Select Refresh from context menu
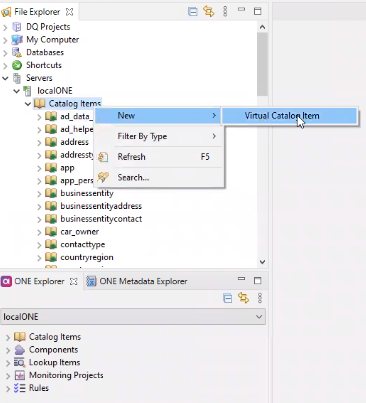This screenshot has width=366, height=403. [x=158, y=157]
